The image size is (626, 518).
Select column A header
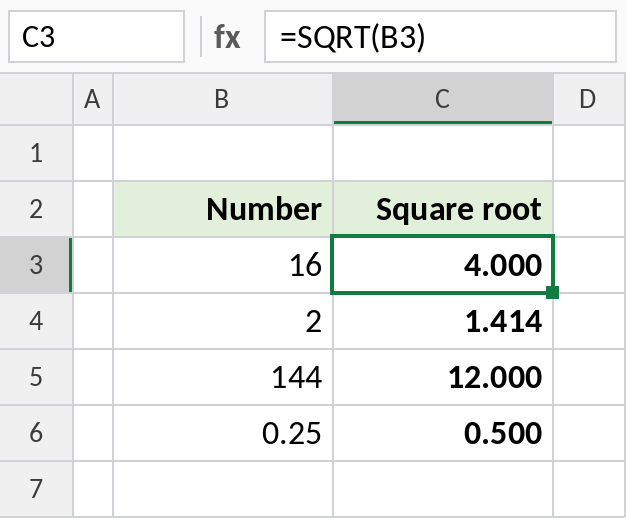click(x=93, y=99)
